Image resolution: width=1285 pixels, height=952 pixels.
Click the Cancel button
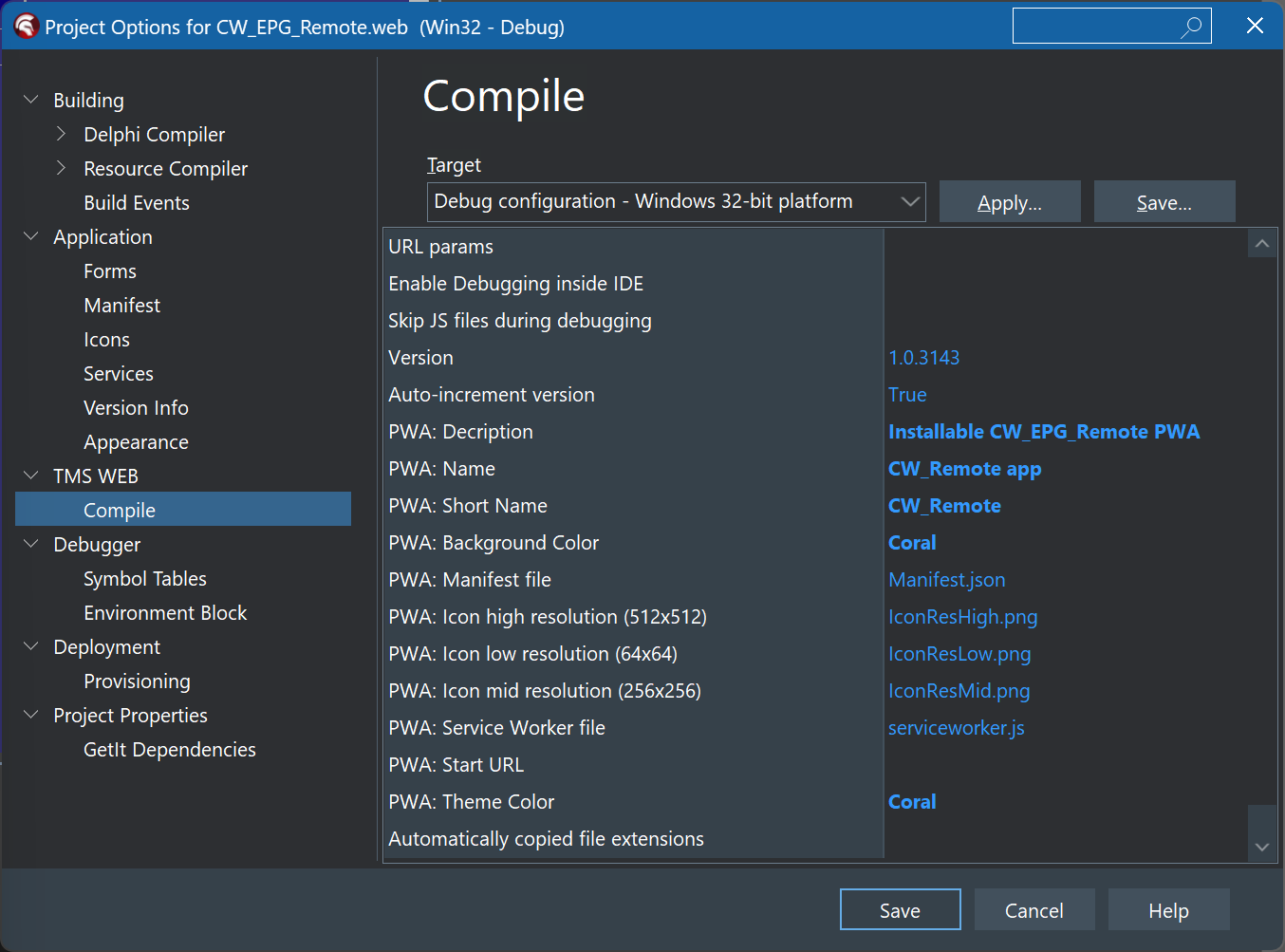click(1034, 910)
